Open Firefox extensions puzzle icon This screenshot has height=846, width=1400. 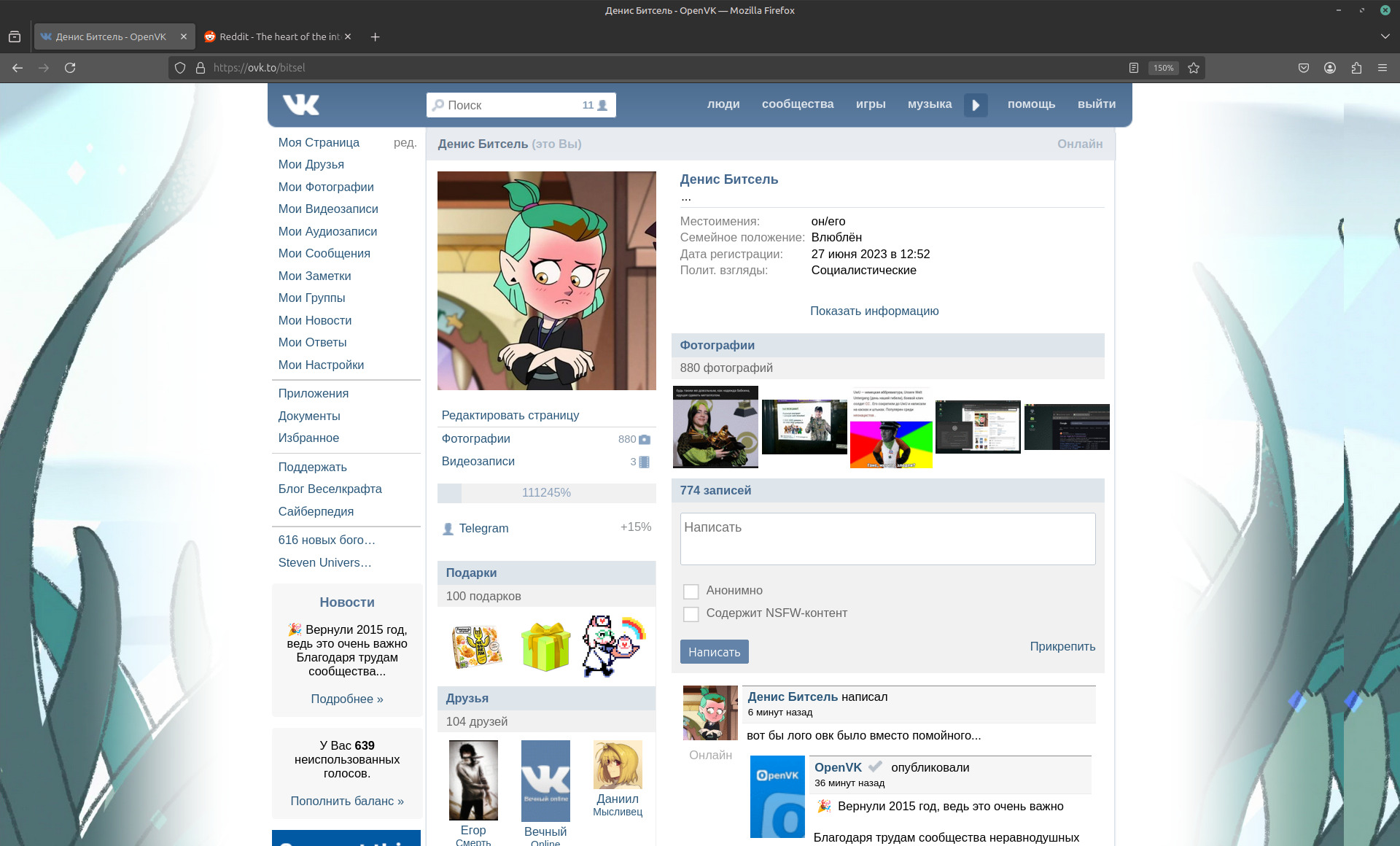pos(1356,68)
